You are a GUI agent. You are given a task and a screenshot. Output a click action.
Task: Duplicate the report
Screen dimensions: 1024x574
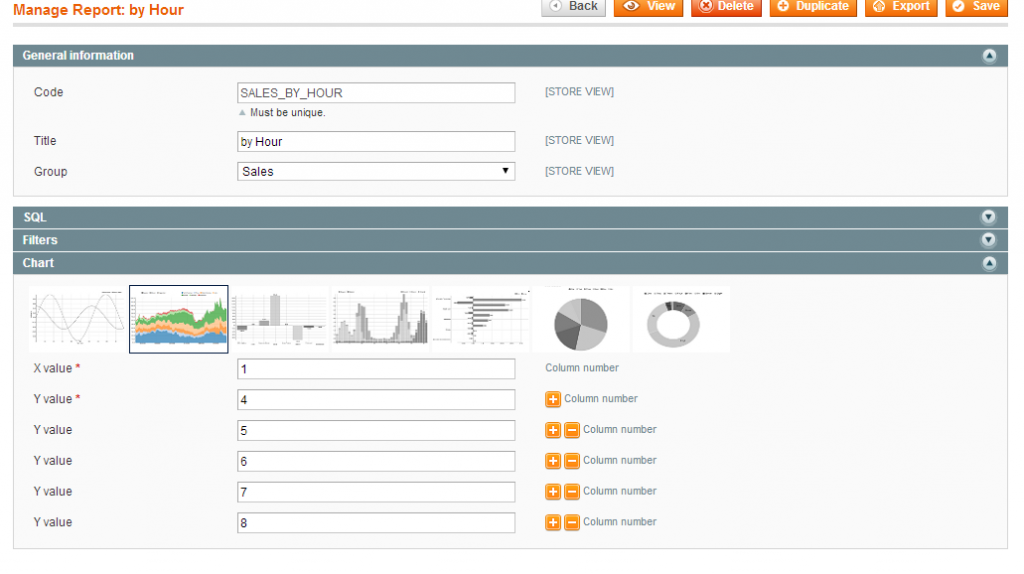813,7
